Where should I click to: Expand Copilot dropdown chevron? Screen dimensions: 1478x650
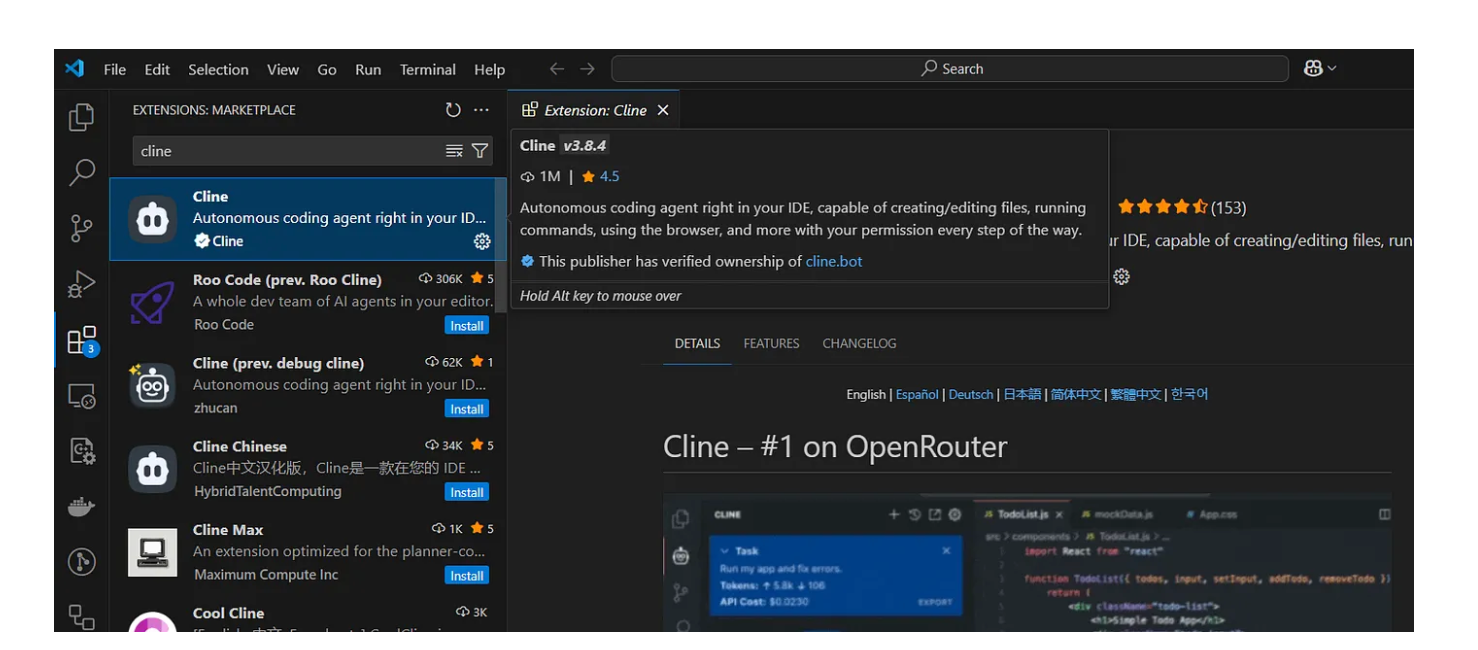[x=1332, y=68]
